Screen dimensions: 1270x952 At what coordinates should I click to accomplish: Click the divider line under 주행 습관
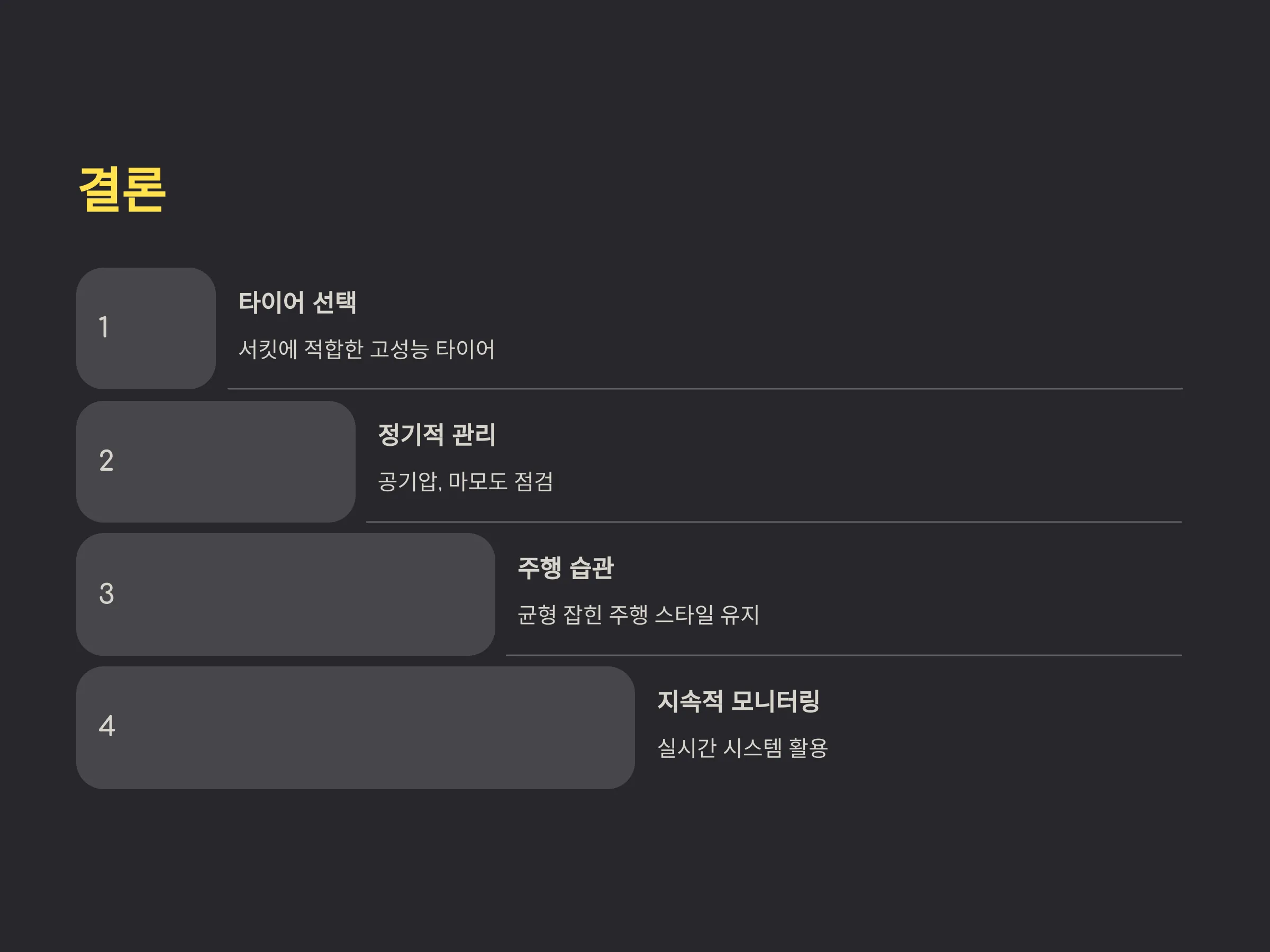pyautogui.click(x=844, y=655)
